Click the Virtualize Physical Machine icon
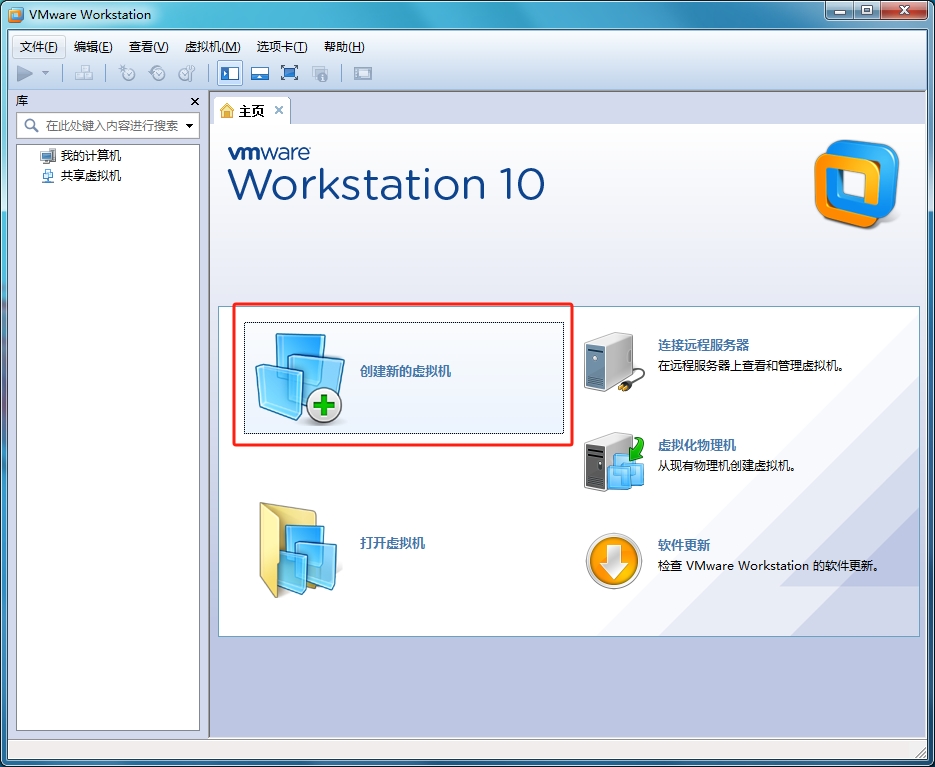935x767 pixels. pos(614,461)
